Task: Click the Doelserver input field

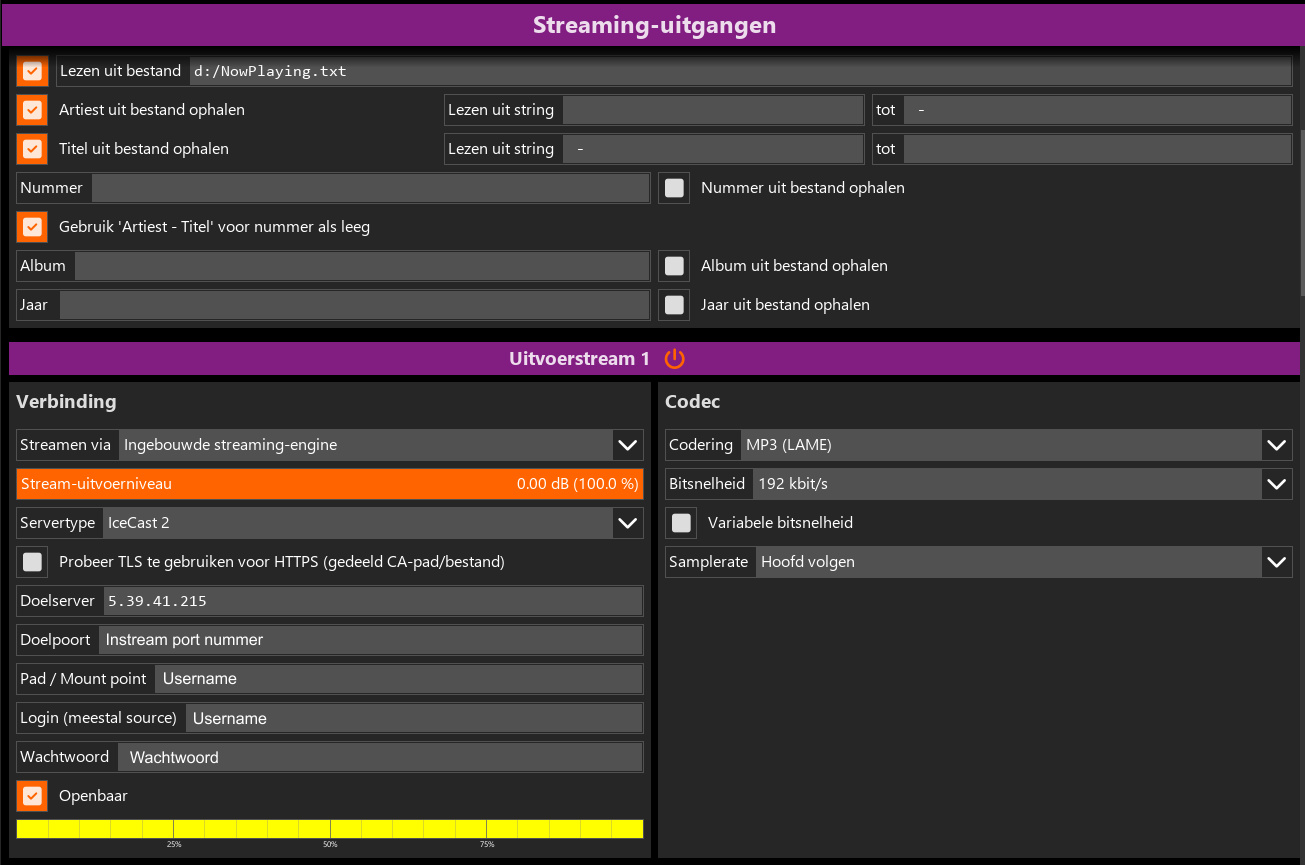Action: pos(372,601)
